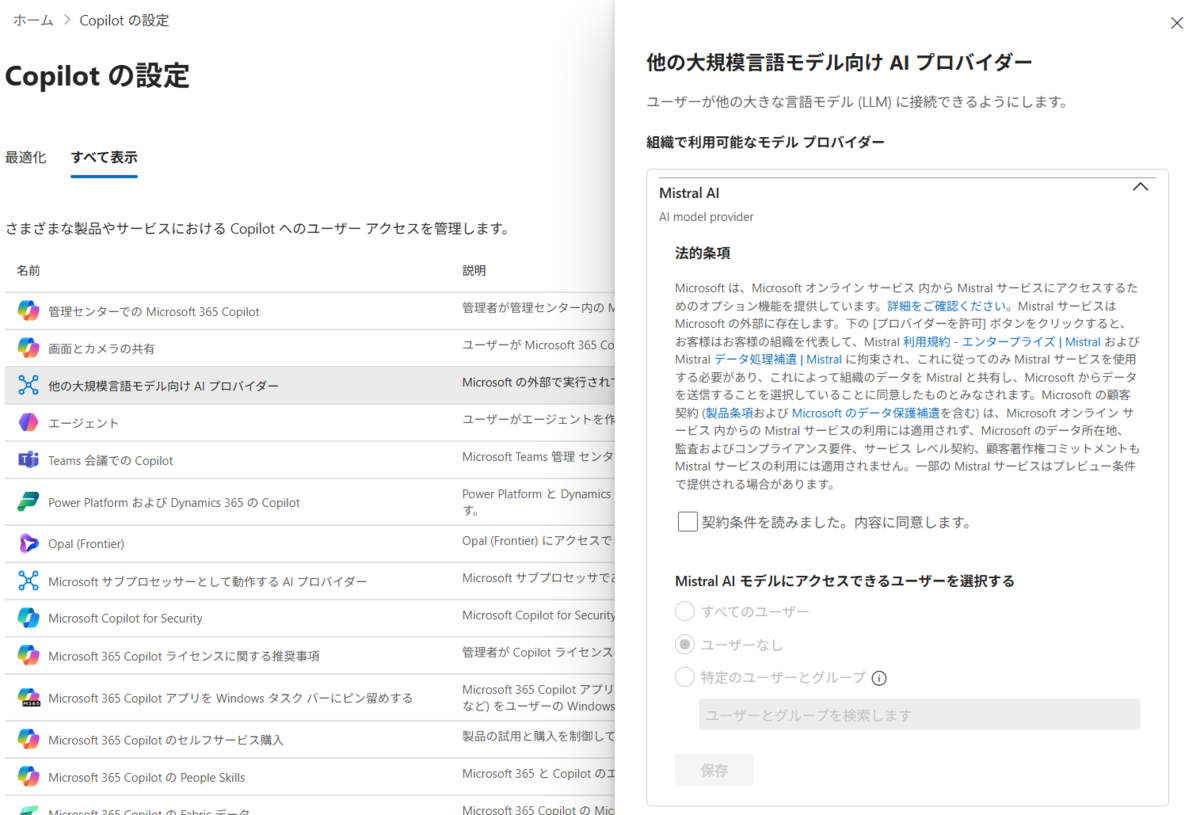Open Microsoft Copilot for Security row

(x=308, y=618)
